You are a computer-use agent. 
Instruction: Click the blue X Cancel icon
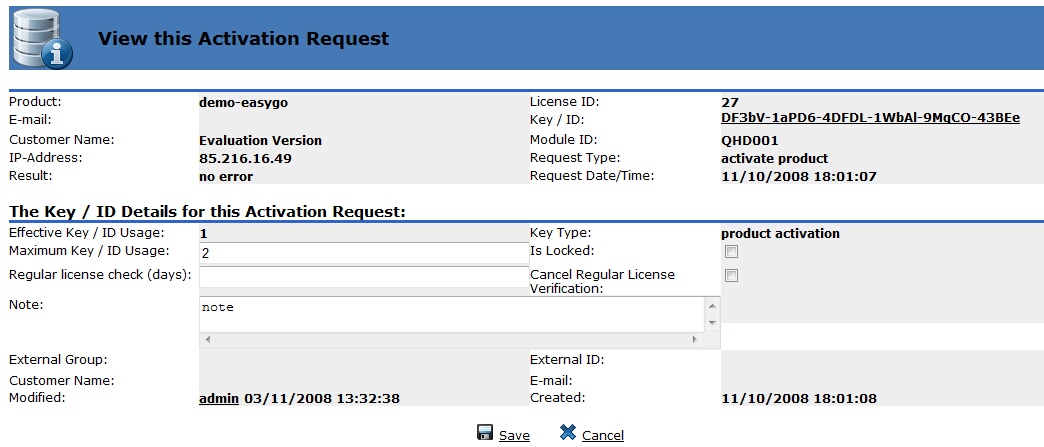(567, 433)
